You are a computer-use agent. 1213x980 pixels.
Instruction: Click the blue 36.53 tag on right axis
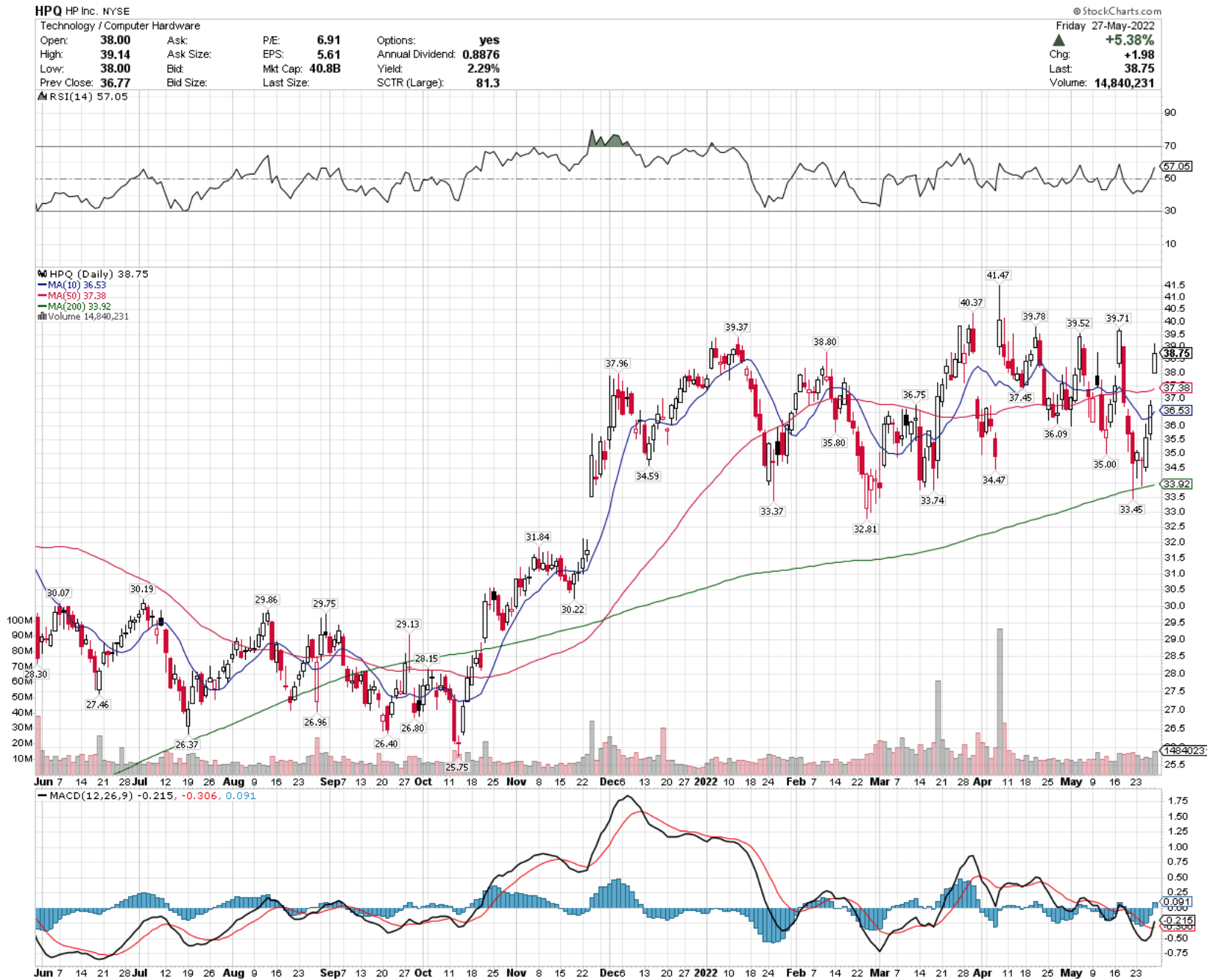pos(1176,411)
